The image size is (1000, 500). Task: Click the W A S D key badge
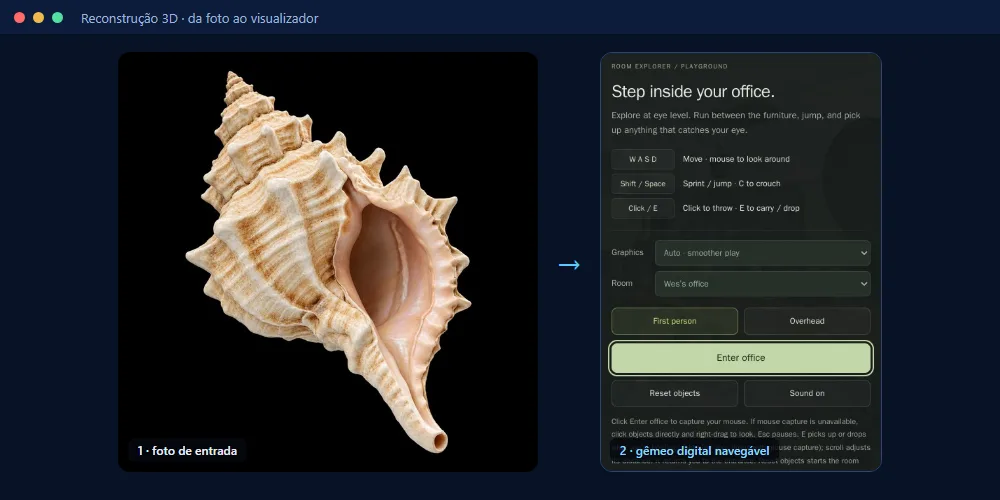(x=642, y=159)
